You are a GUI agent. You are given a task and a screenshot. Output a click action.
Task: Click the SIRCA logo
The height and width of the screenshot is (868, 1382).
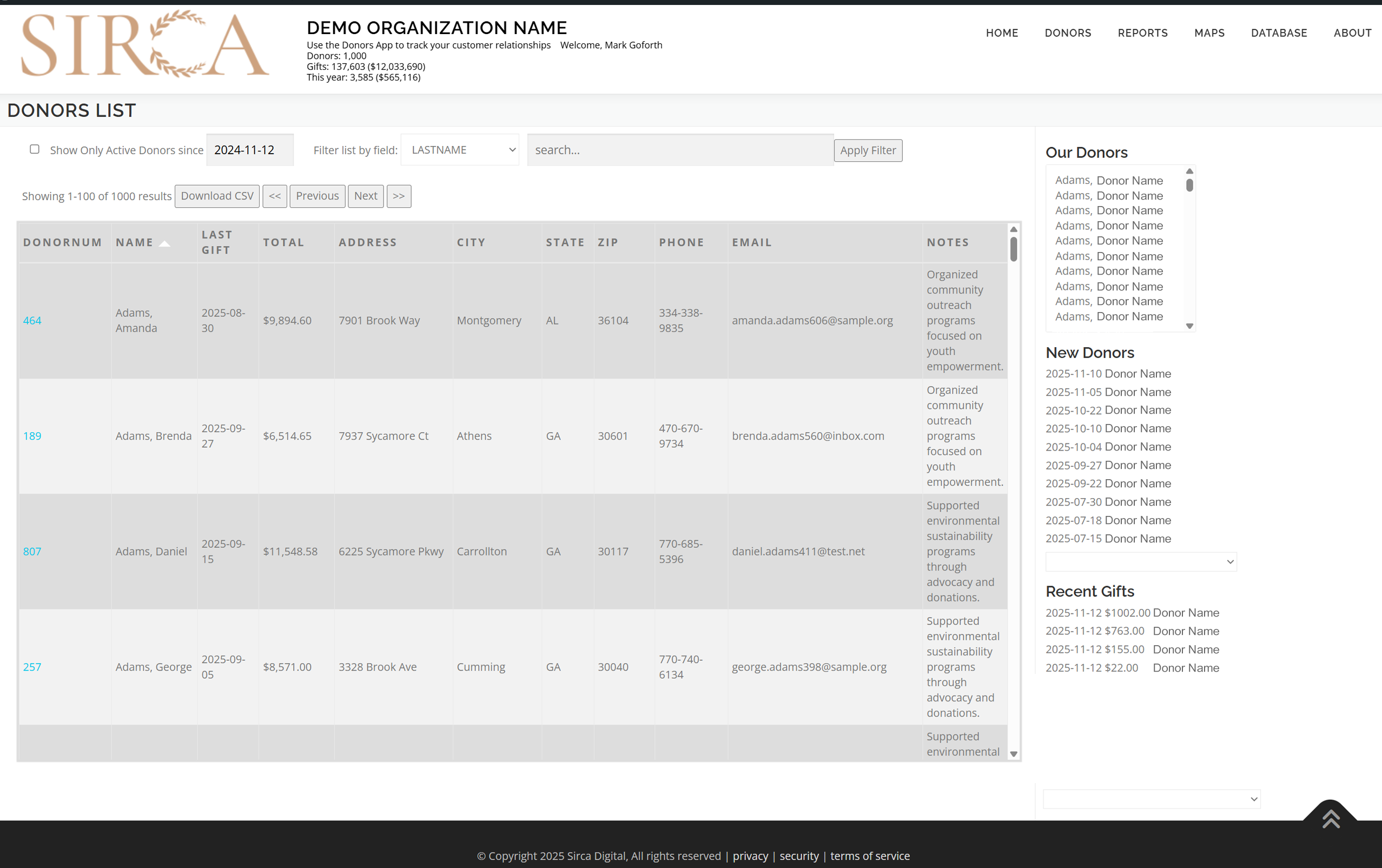pyautogui.click(x=144, y=44)
